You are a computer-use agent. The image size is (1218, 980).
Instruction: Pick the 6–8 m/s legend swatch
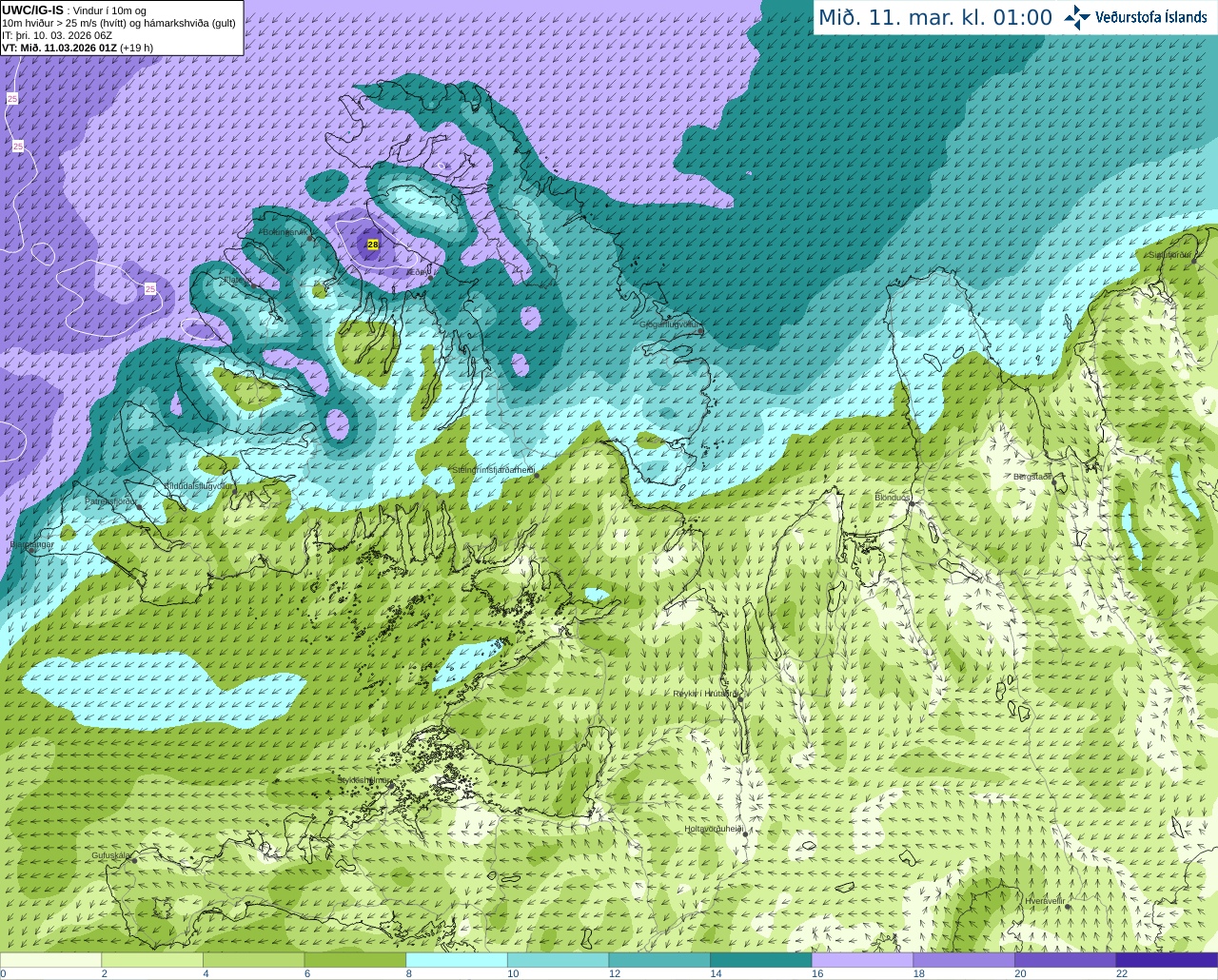(x=355, y=960)
